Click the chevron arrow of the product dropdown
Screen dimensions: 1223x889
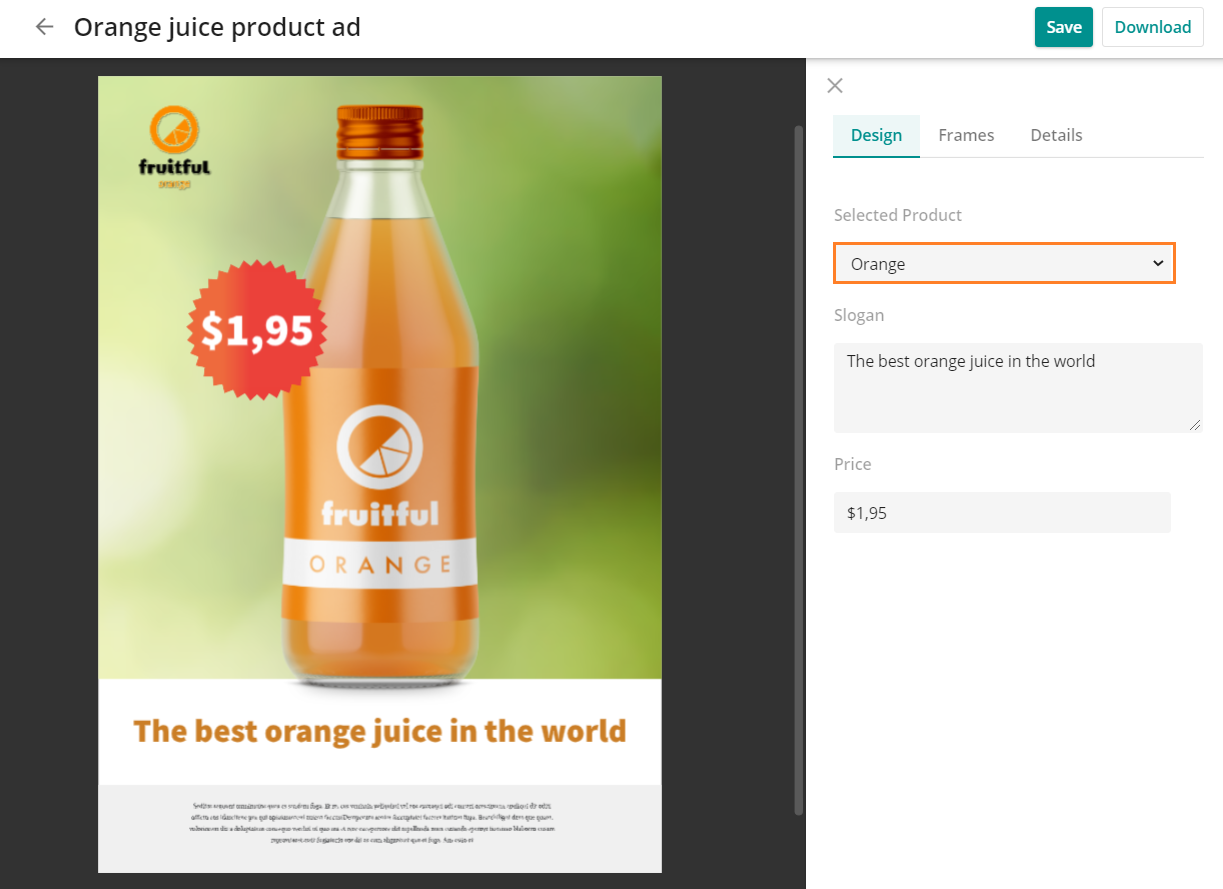click(1158, 263)
